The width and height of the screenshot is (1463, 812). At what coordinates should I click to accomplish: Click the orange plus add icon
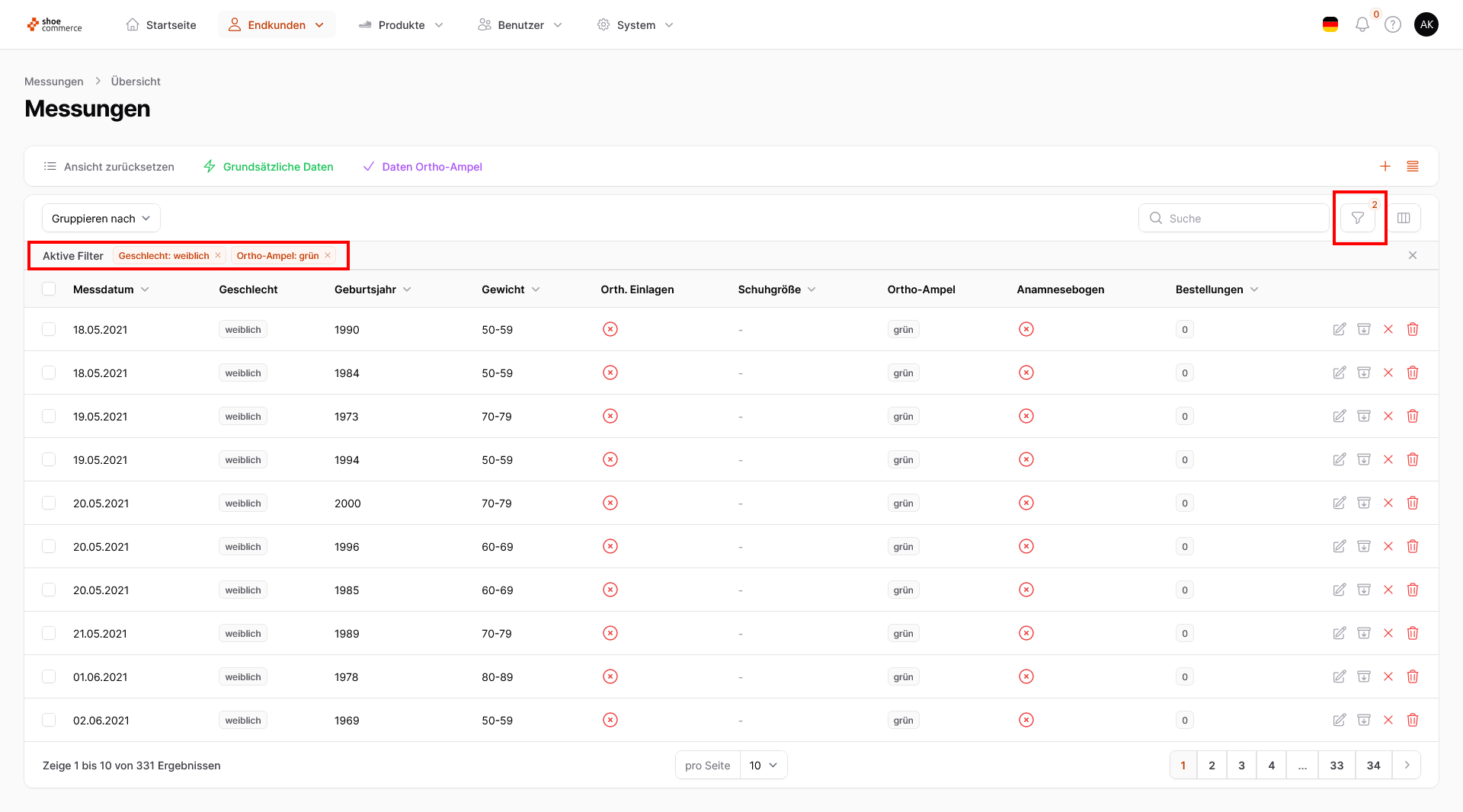pos(1385,167)
